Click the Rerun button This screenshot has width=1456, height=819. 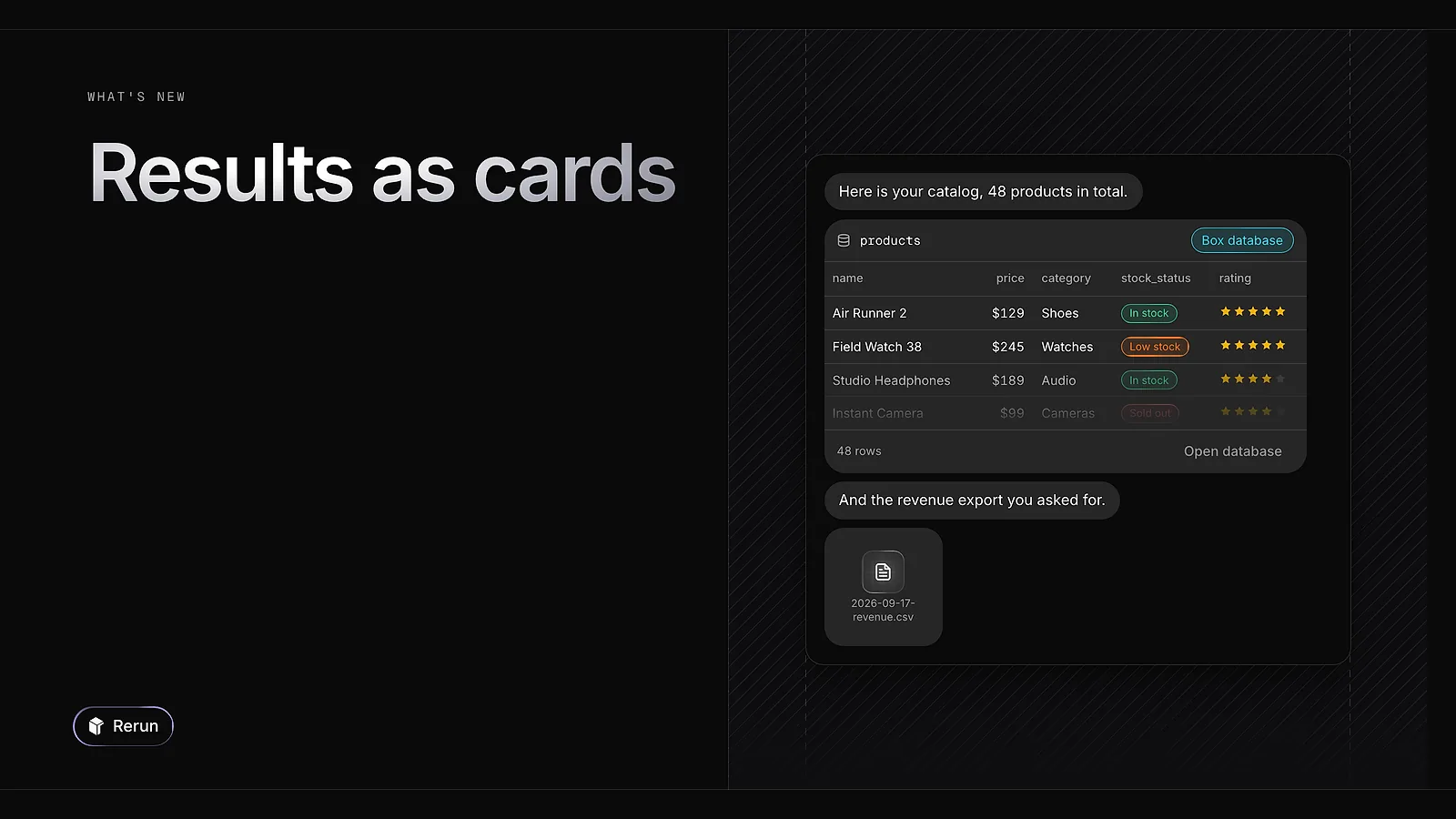123,726
